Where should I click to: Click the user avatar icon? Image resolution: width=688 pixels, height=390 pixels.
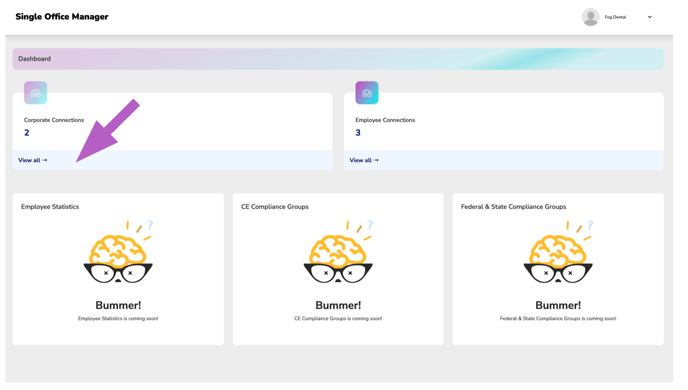click(x=591, y=17)
